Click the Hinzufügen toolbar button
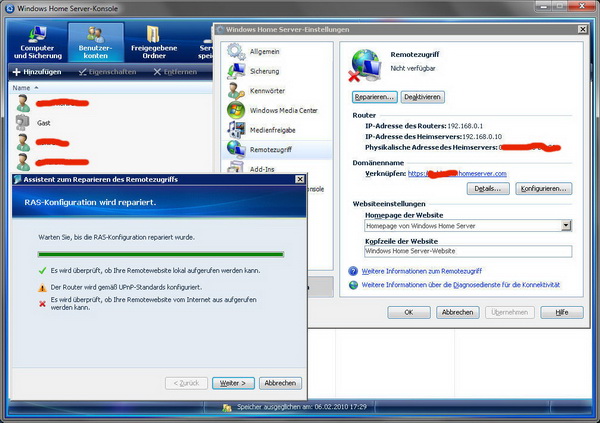The width and height of the screenshot is (600, 423). coord(36,73)
